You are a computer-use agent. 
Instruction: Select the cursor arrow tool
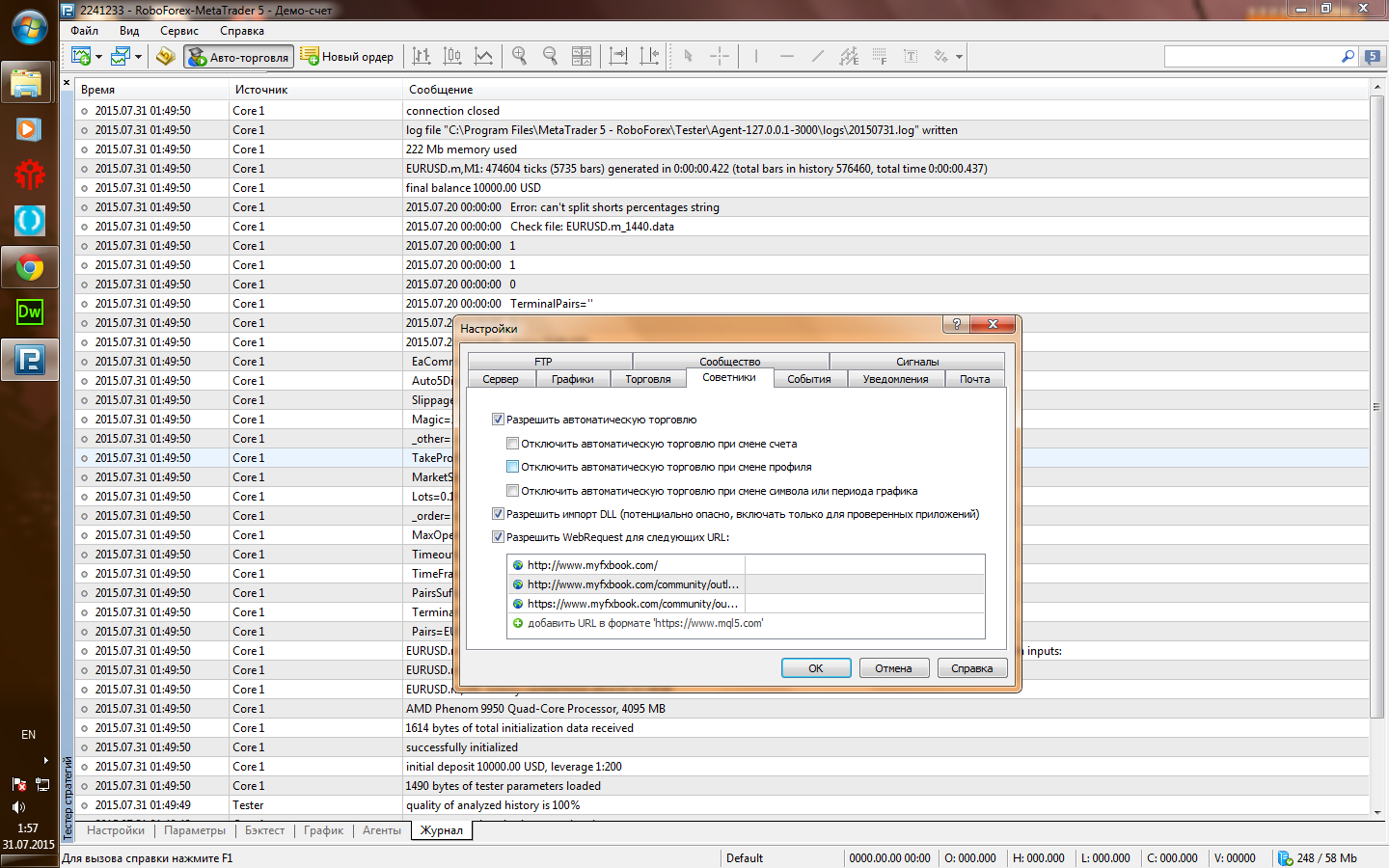(688, 56)
